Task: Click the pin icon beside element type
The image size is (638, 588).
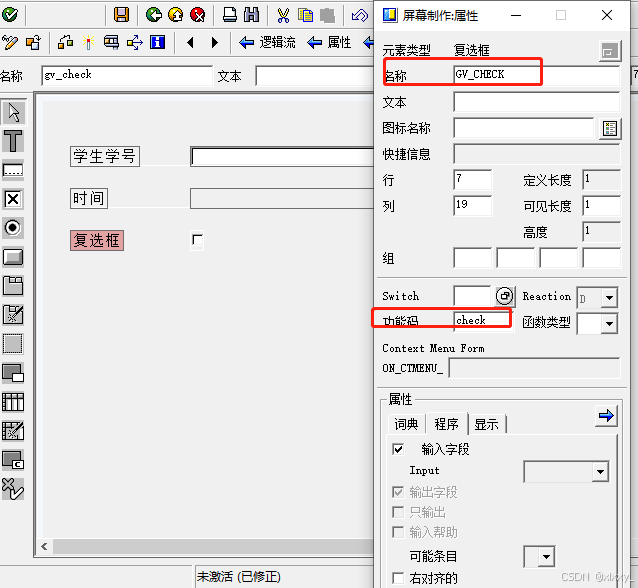Action: tap(609, 51)
